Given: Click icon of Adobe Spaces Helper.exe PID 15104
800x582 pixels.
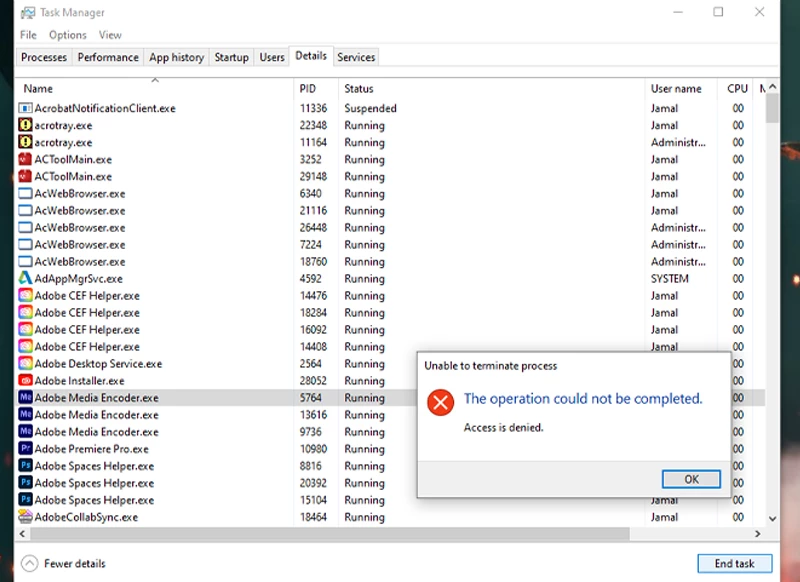Looking at the screenshot, I should pyautogui.click(x=25, y=500).
